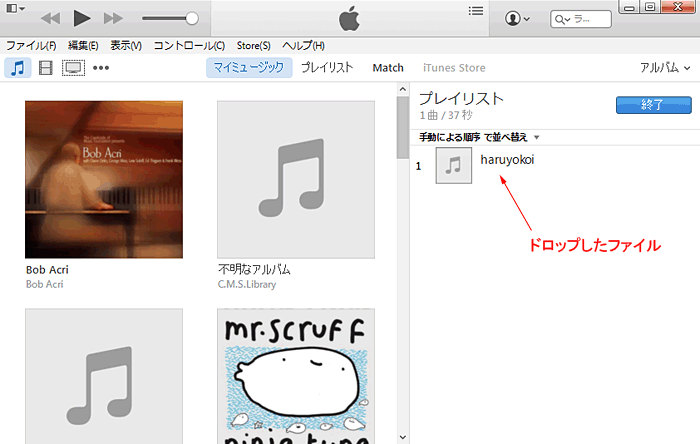700x444 pixels.
Task: Open the ヘルプ(H) menu
Action: click(304, 46)
